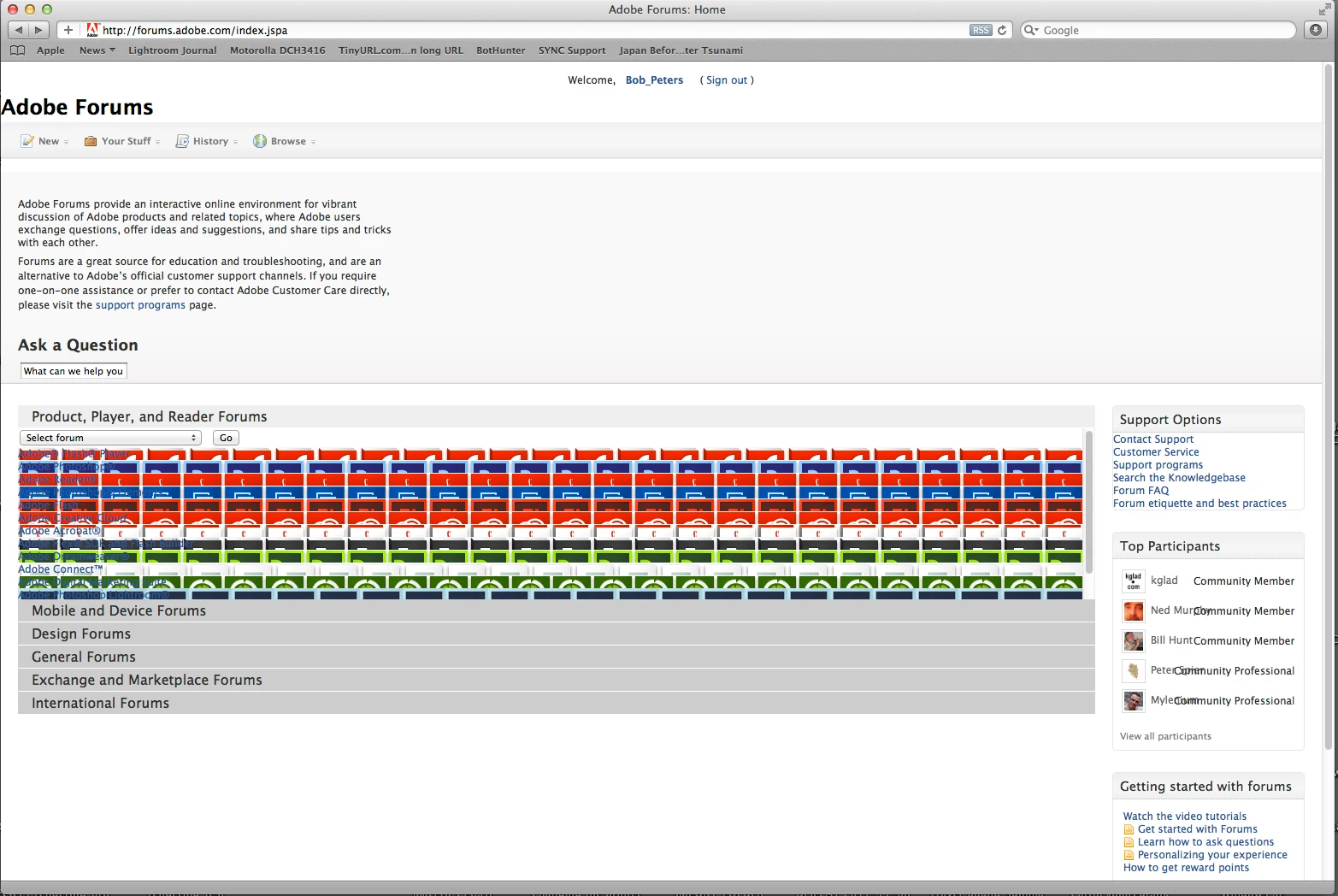Click icon beside Learn how to ask questions
The image size is (1338, 896).
(x=1129, y=842)
